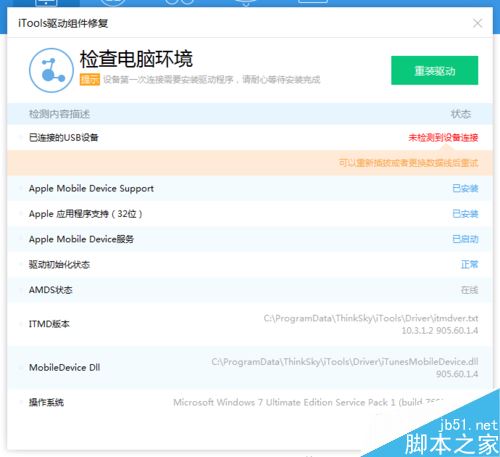
Task: Click the 检查电脑环境 heading
Action: point(136,59)
